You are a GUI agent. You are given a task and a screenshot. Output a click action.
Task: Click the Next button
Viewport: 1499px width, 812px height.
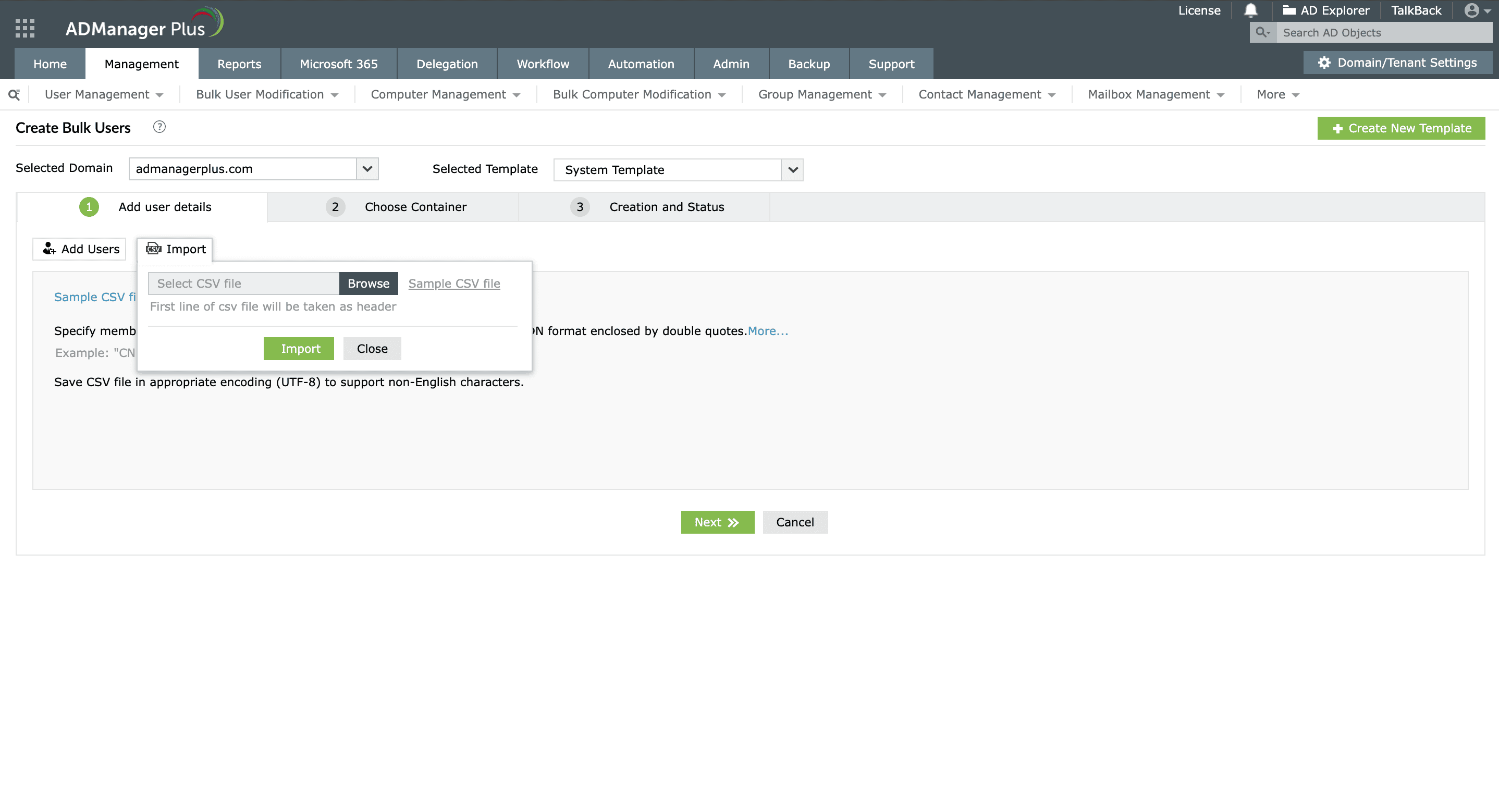click(717, 522)
